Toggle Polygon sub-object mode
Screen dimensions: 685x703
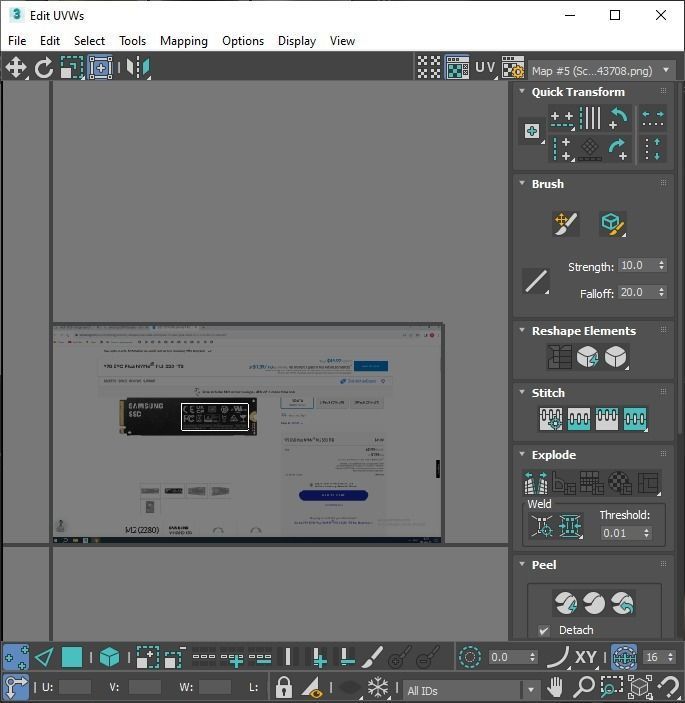click(x=72, y=657)
